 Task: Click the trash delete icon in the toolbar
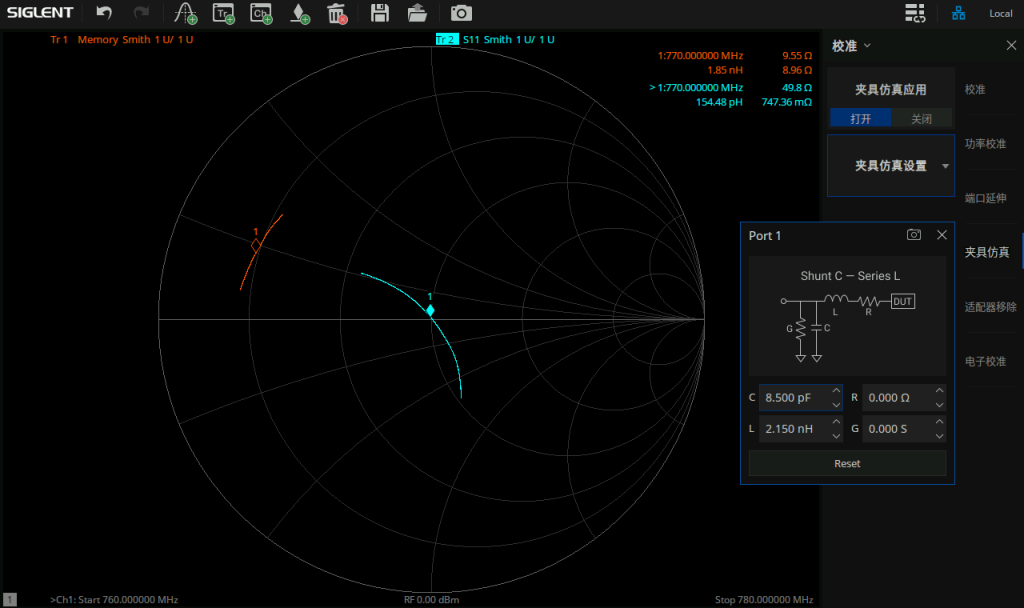[337, 13]
